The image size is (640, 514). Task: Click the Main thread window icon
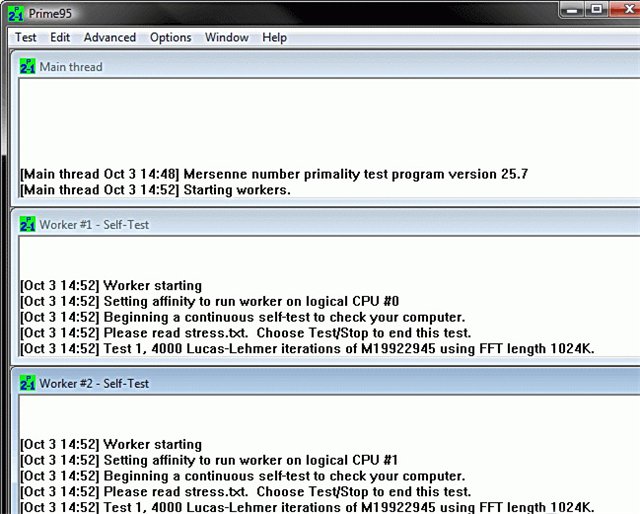[27, 67]
